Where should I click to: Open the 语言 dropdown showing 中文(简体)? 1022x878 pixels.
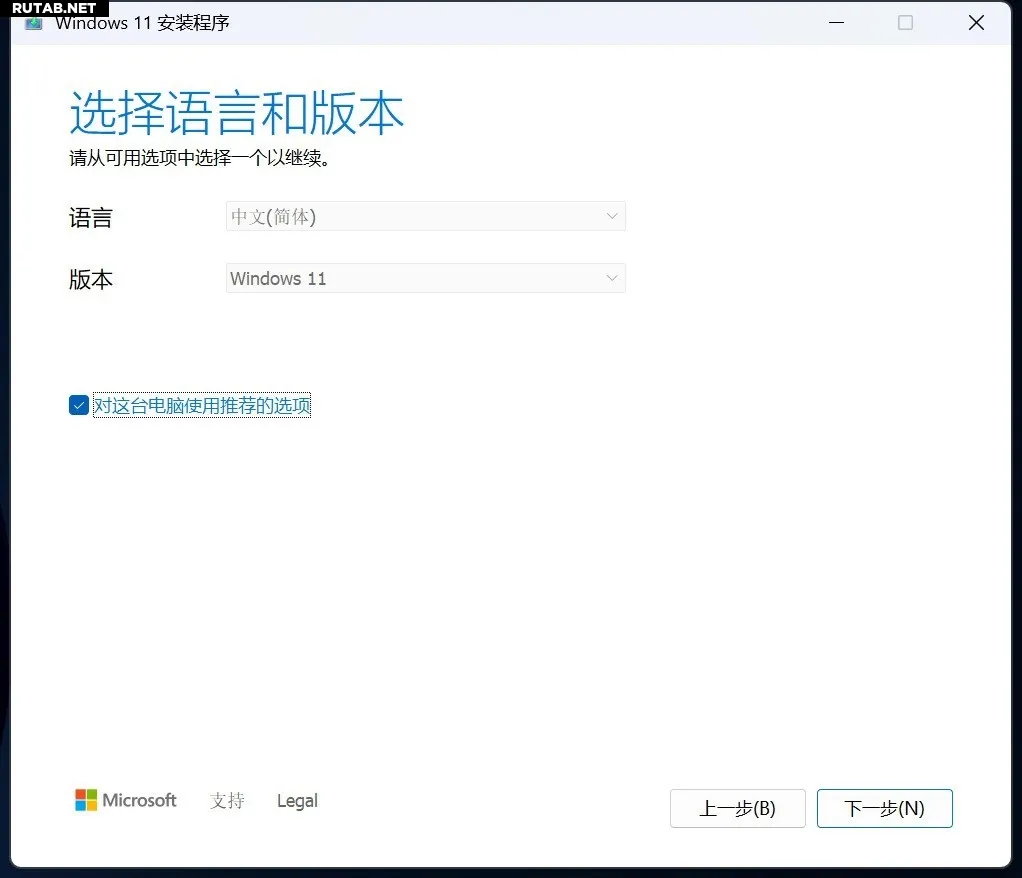click(425, 216)
